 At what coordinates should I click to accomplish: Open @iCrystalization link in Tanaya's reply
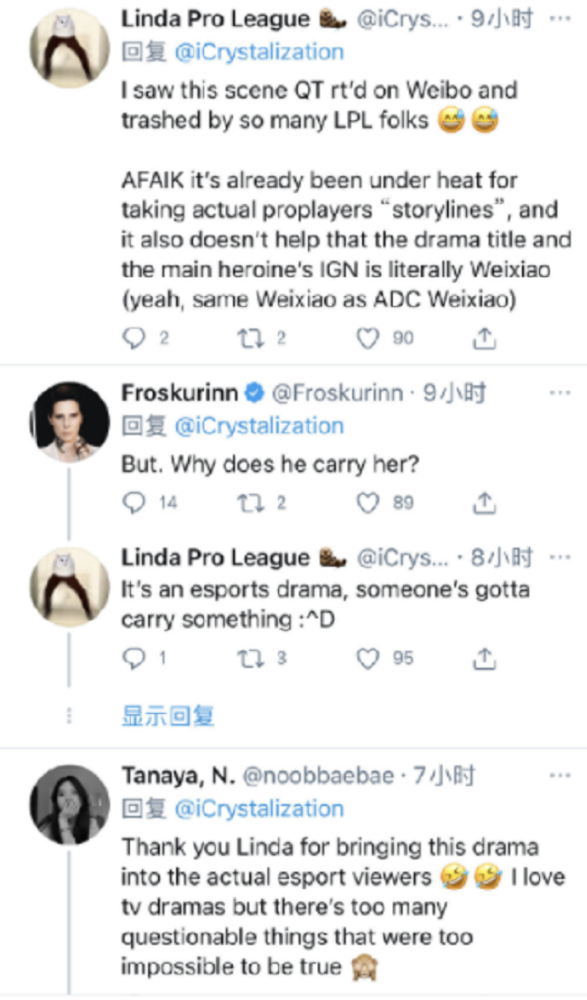click(259, 809)
